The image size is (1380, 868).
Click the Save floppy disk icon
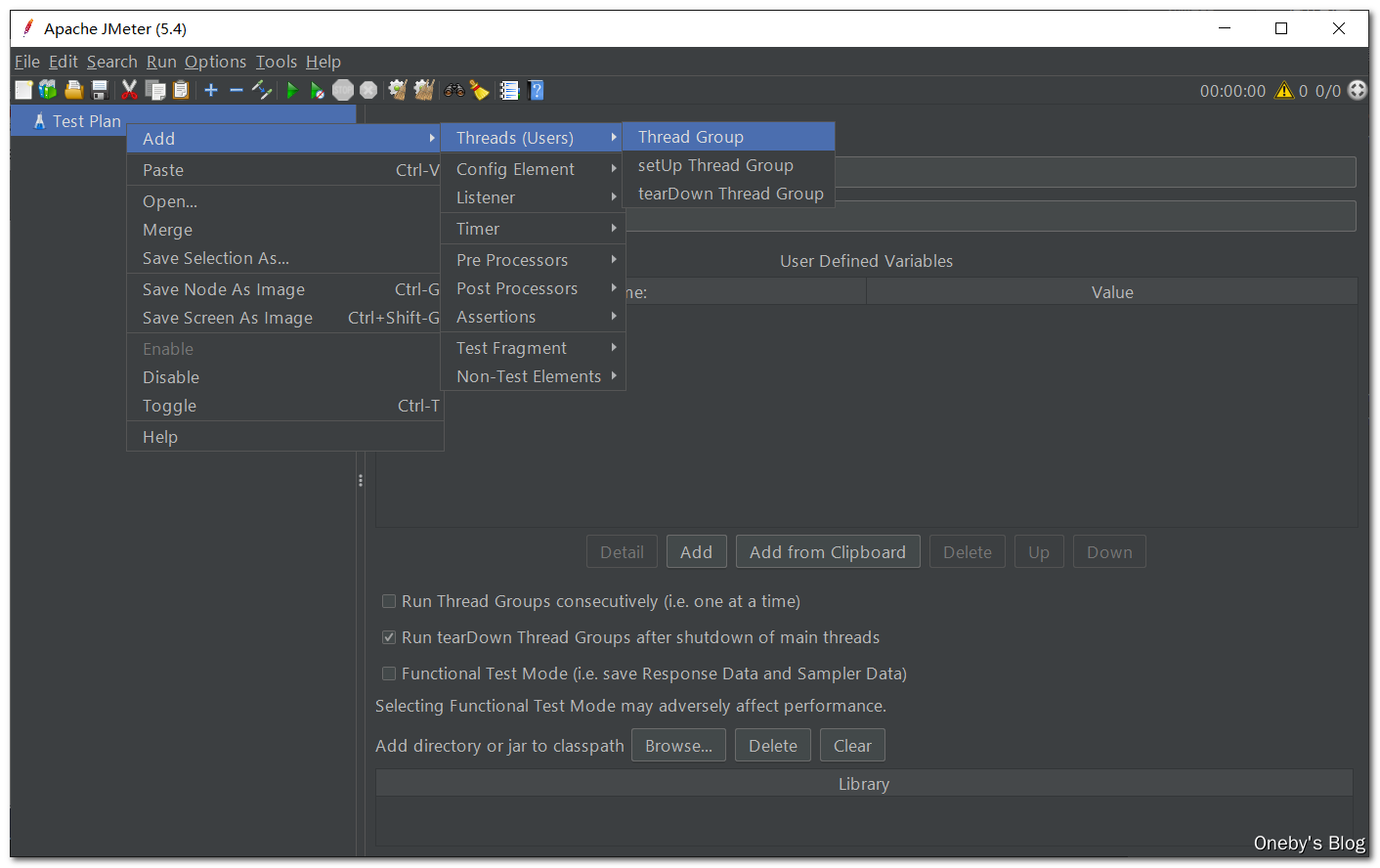100,91
